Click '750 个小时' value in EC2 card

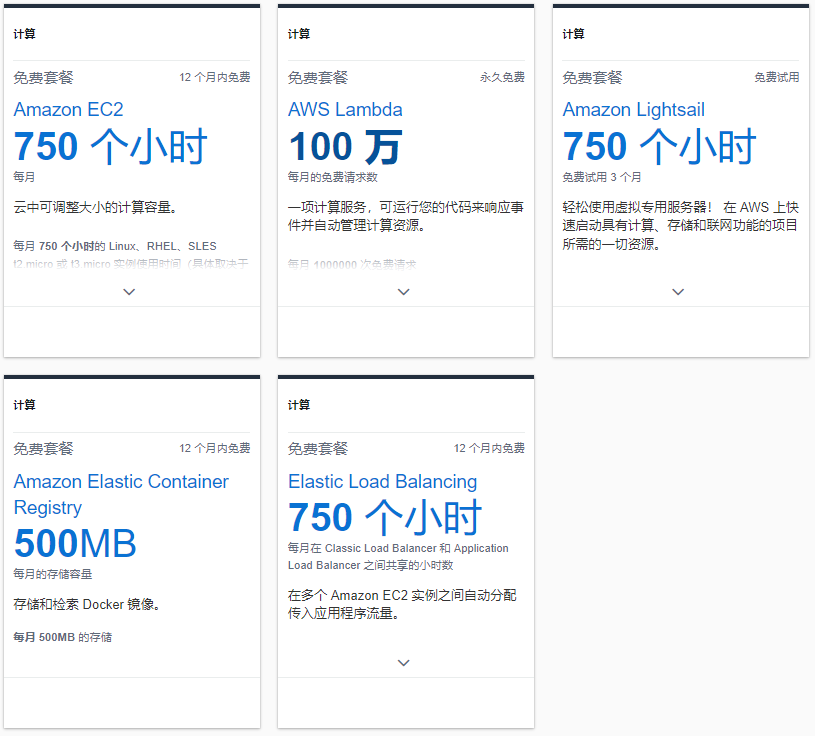110,147
